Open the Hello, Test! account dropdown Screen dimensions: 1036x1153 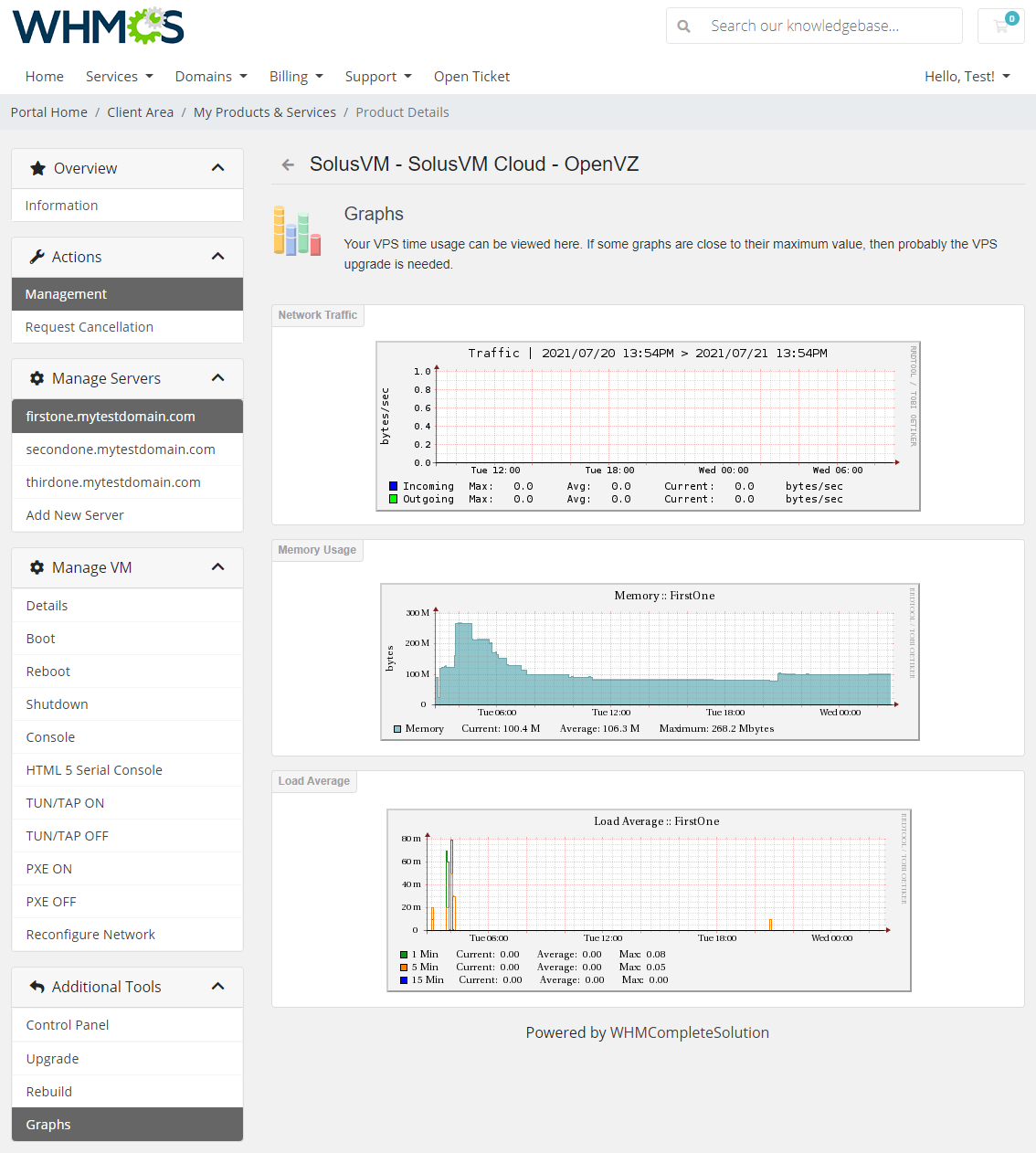[x=967, y=77]
